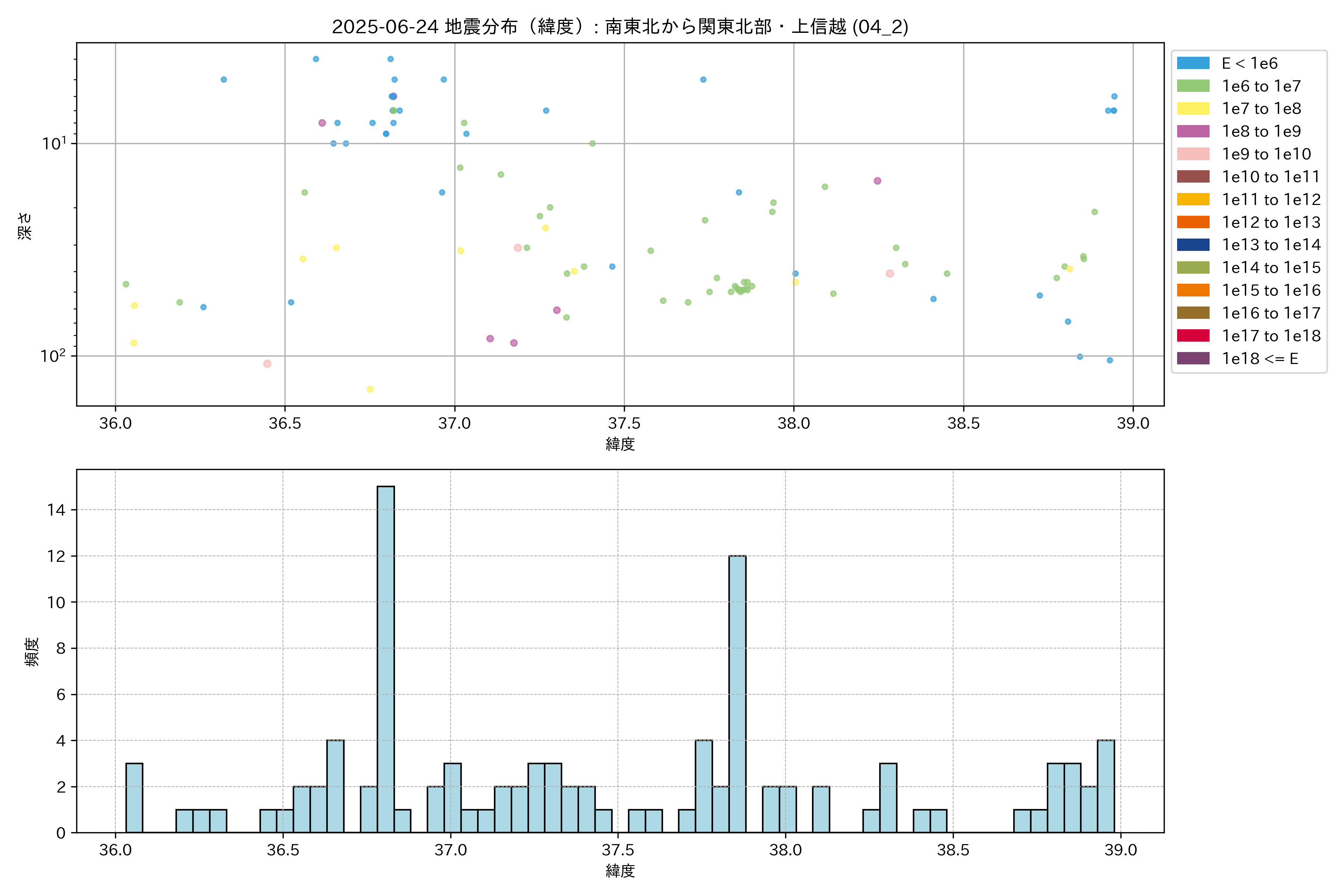1344x896 pixels.
Task: Click the blue E < 1e6 legend swatch
Action: tap(1192, 63)
